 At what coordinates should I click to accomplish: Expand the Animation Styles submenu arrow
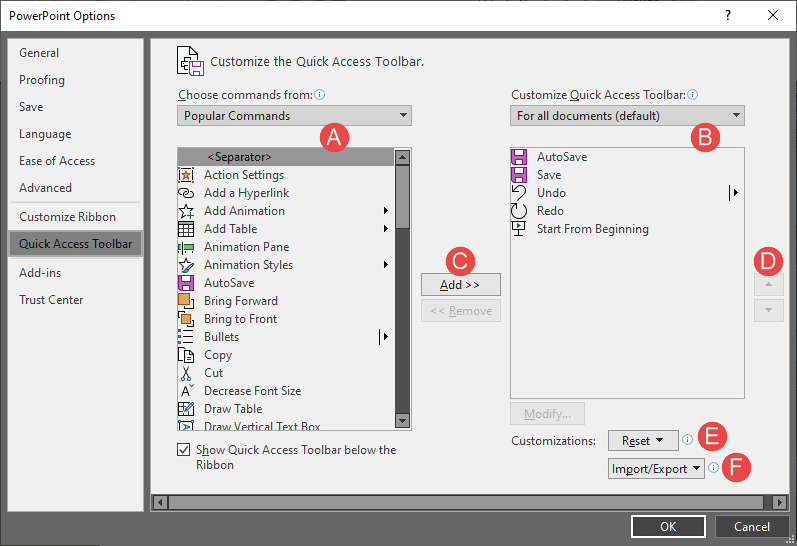point(386,264)
